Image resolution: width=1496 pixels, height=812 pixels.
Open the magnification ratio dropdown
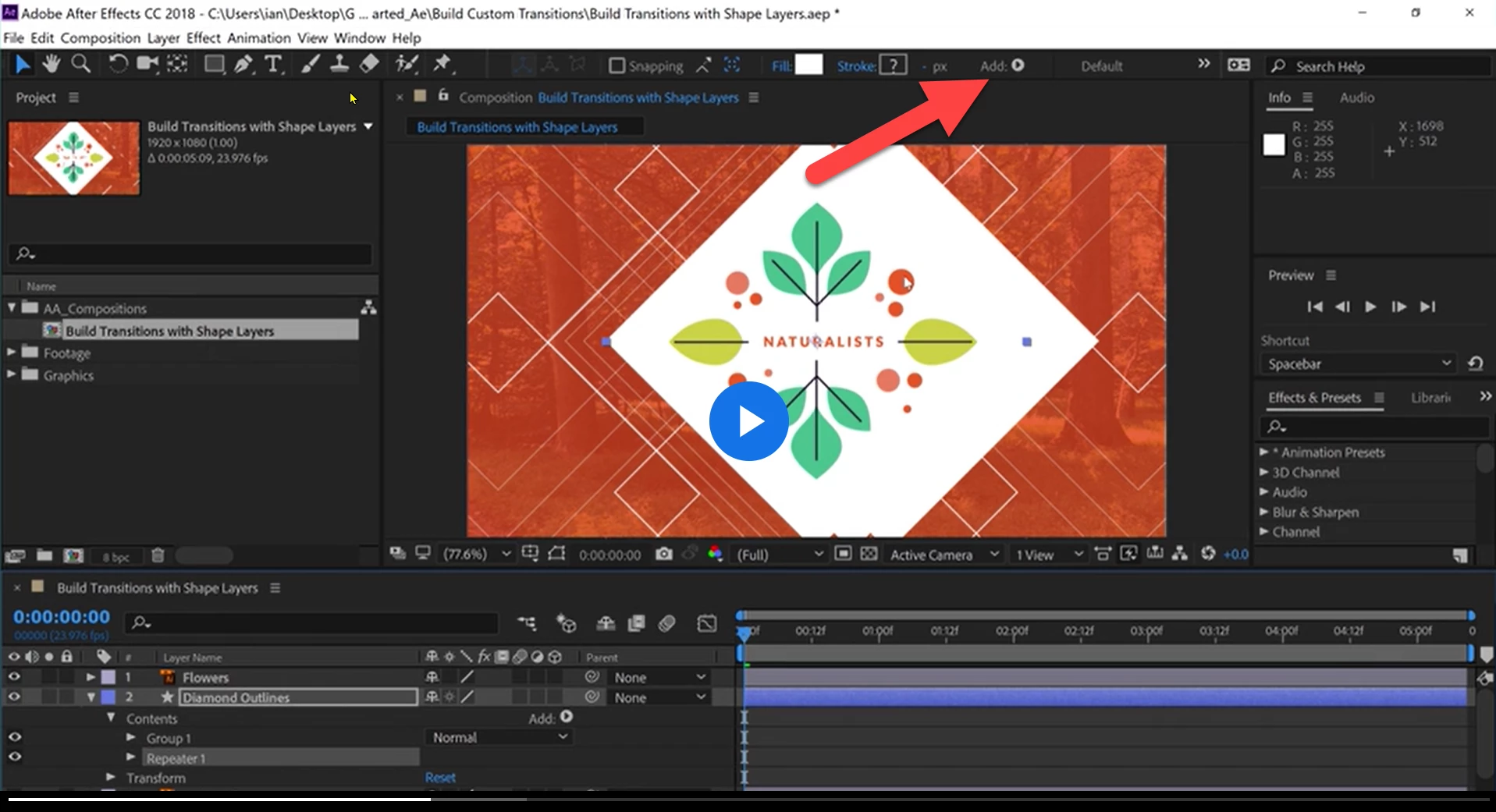coord(477,554)
